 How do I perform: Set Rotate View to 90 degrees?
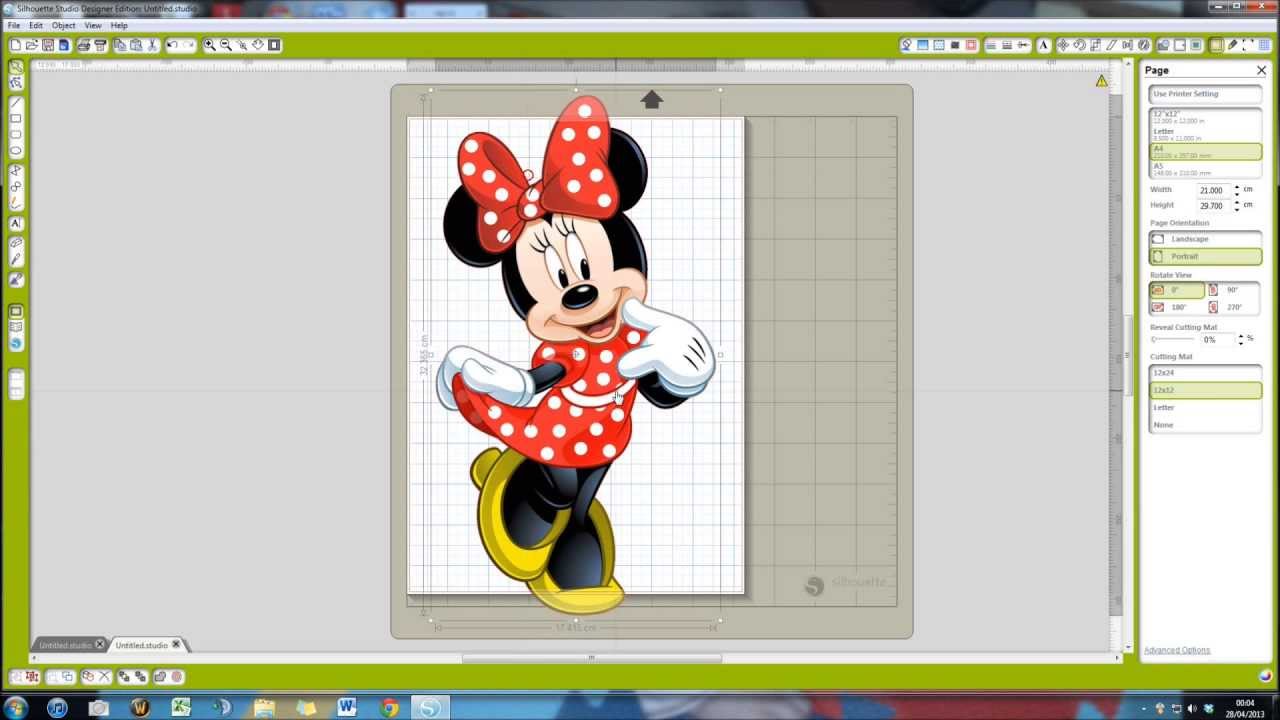[x=1233, y=290]
